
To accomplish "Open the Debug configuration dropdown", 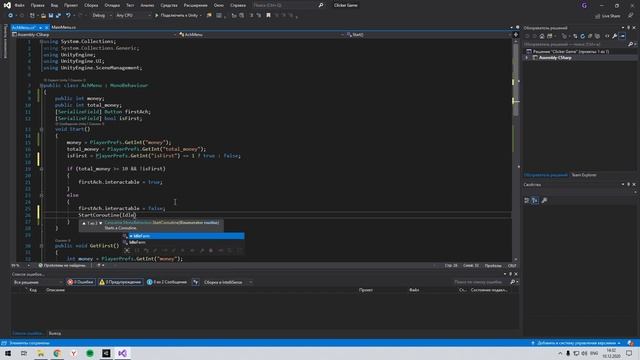I will click(102, 16).
